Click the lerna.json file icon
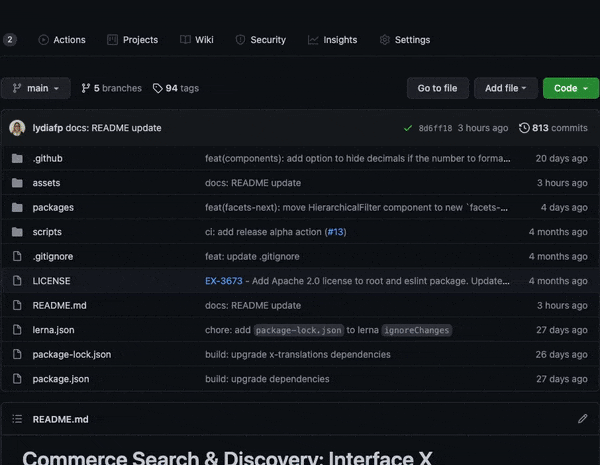Screen dimensions: 600x465 click(17, 330)
